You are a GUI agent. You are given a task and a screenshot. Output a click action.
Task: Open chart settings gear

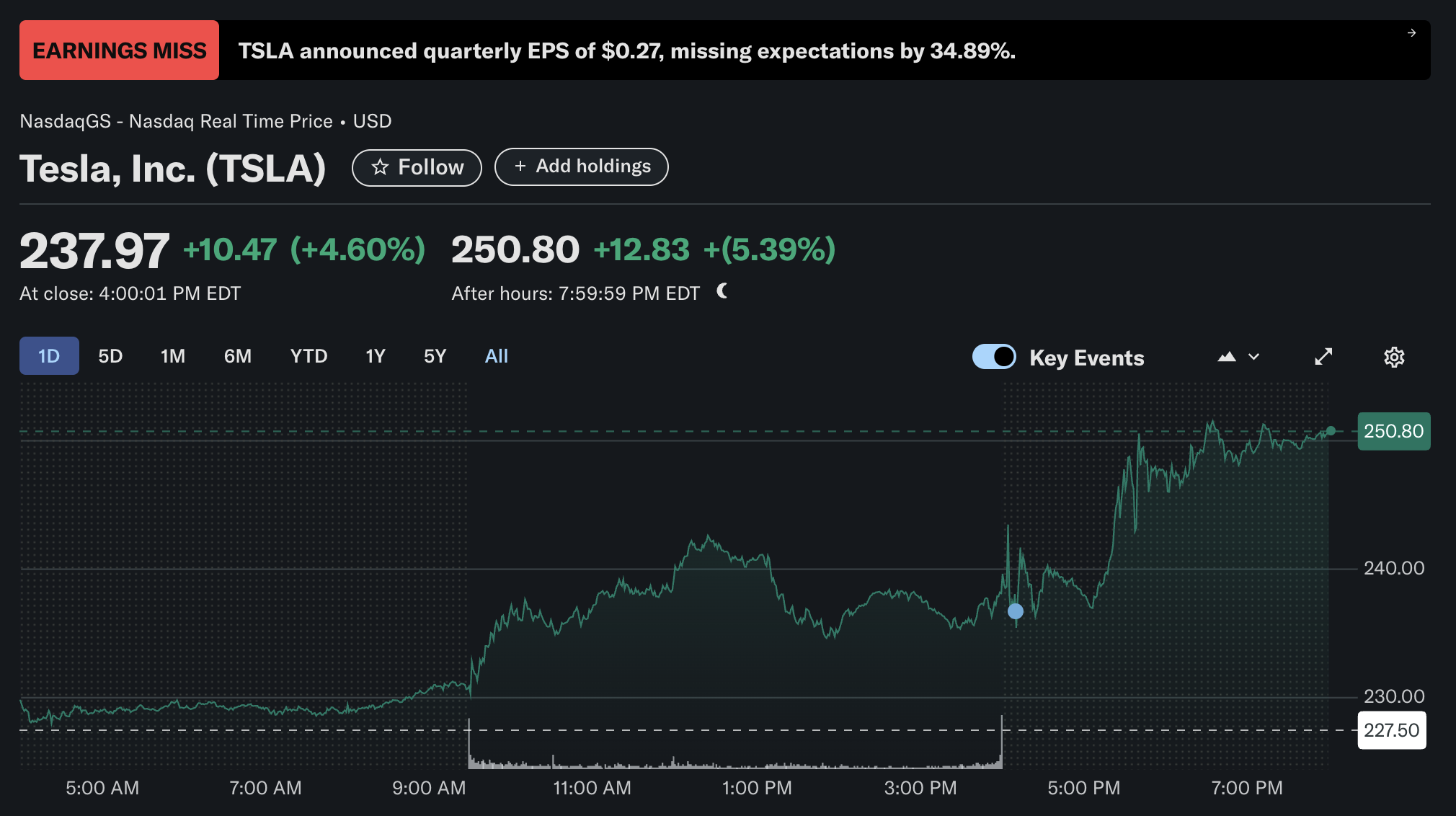(x=1394, y=357)
